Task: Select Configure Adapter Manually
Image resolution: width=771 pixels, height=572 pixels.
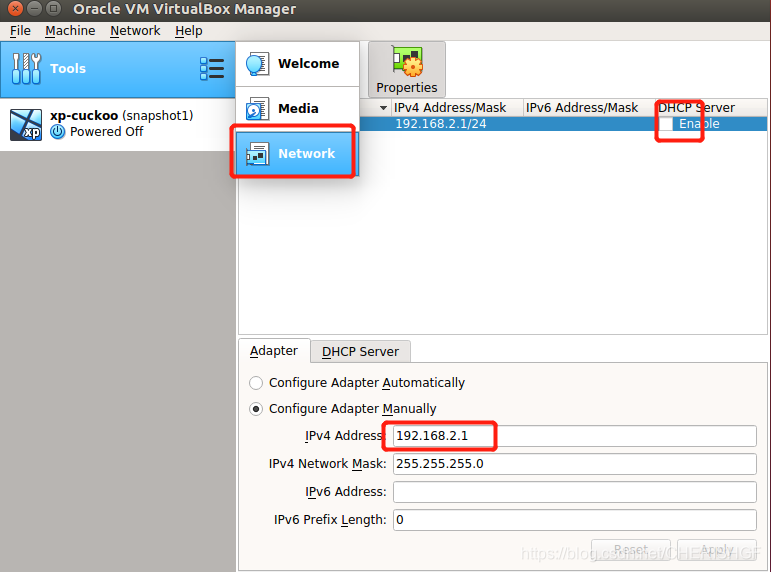Action: pos(256,409)
